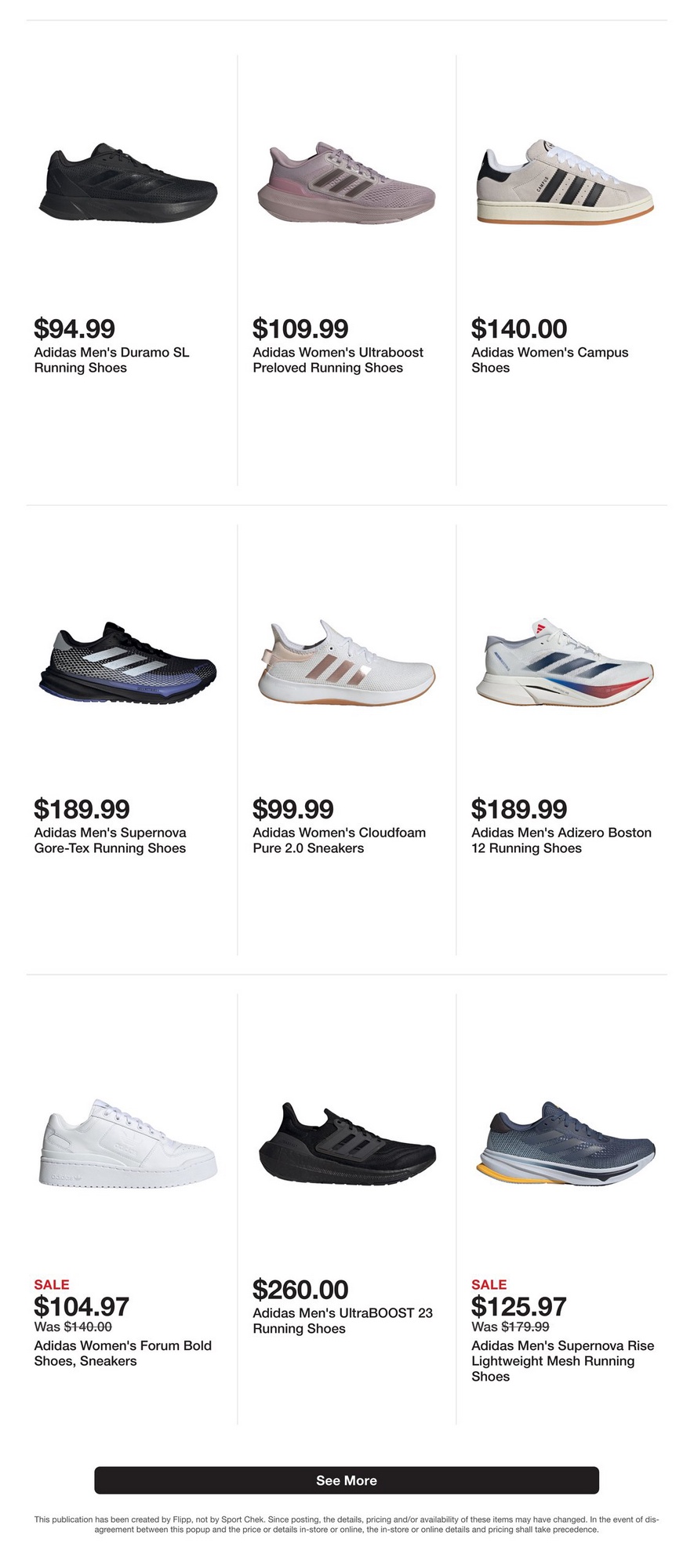Select the Adidas Women's Campus Shoes title
Image resolution: width=694 pixels, height=1568 pixels.
point(550,360)
